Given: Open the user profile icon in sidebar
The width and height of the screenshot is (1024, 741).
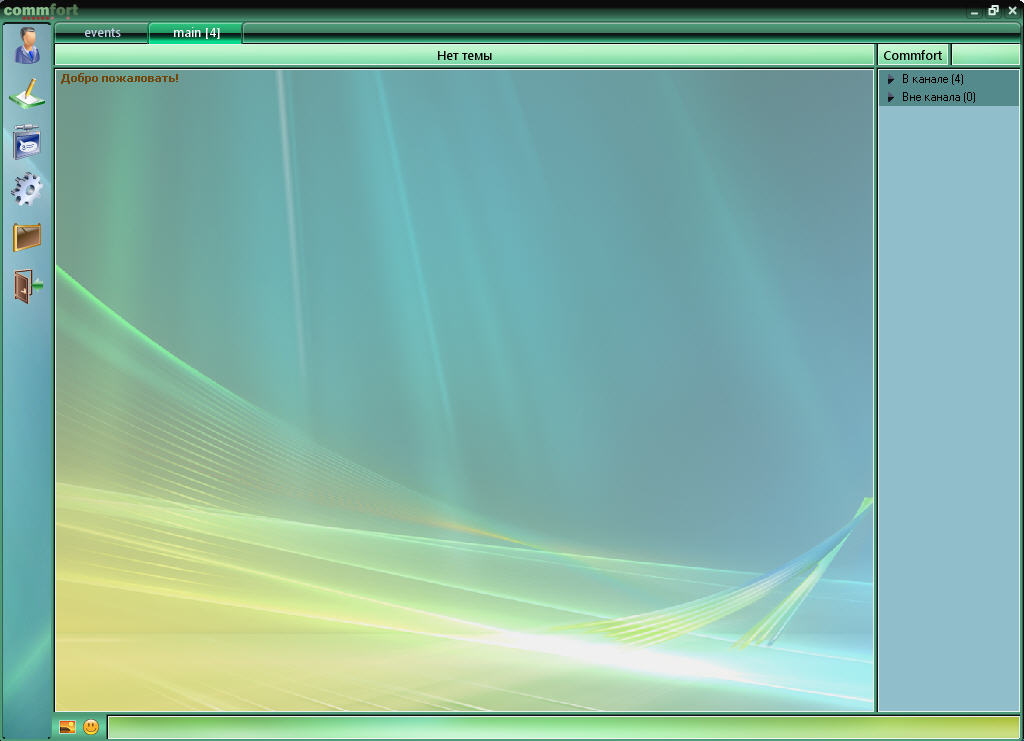Looking at the screenshot, I should coord(27,46).
